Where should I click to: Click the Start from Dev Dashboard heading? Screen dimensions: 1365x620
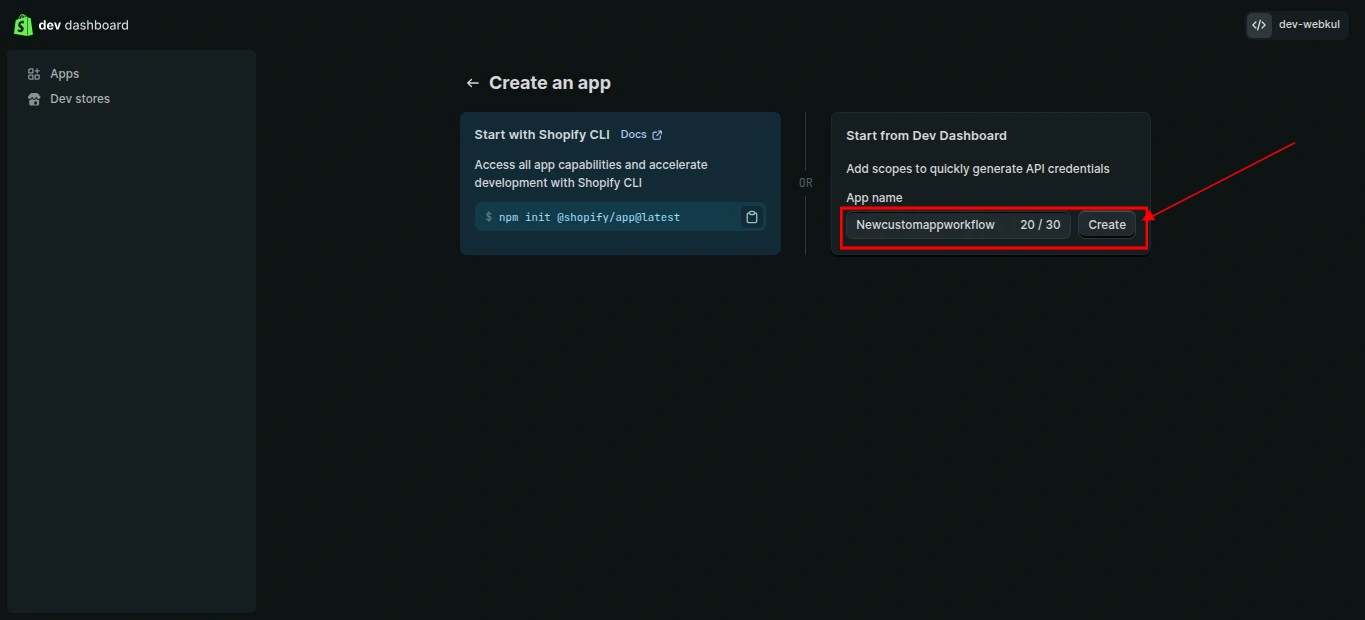pos(926,135)
